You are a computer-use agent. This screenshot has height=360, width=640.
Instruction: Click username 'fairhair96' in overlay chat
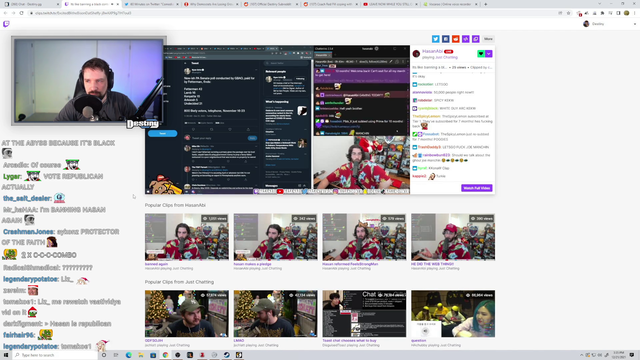coord(19,335)
